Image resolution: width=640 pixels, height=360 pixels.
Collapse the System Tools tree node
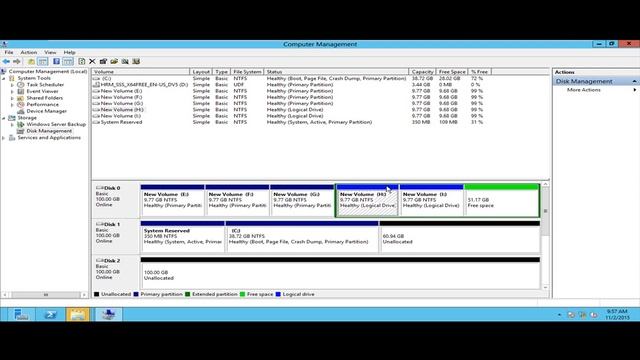click(x=4, y=78)
